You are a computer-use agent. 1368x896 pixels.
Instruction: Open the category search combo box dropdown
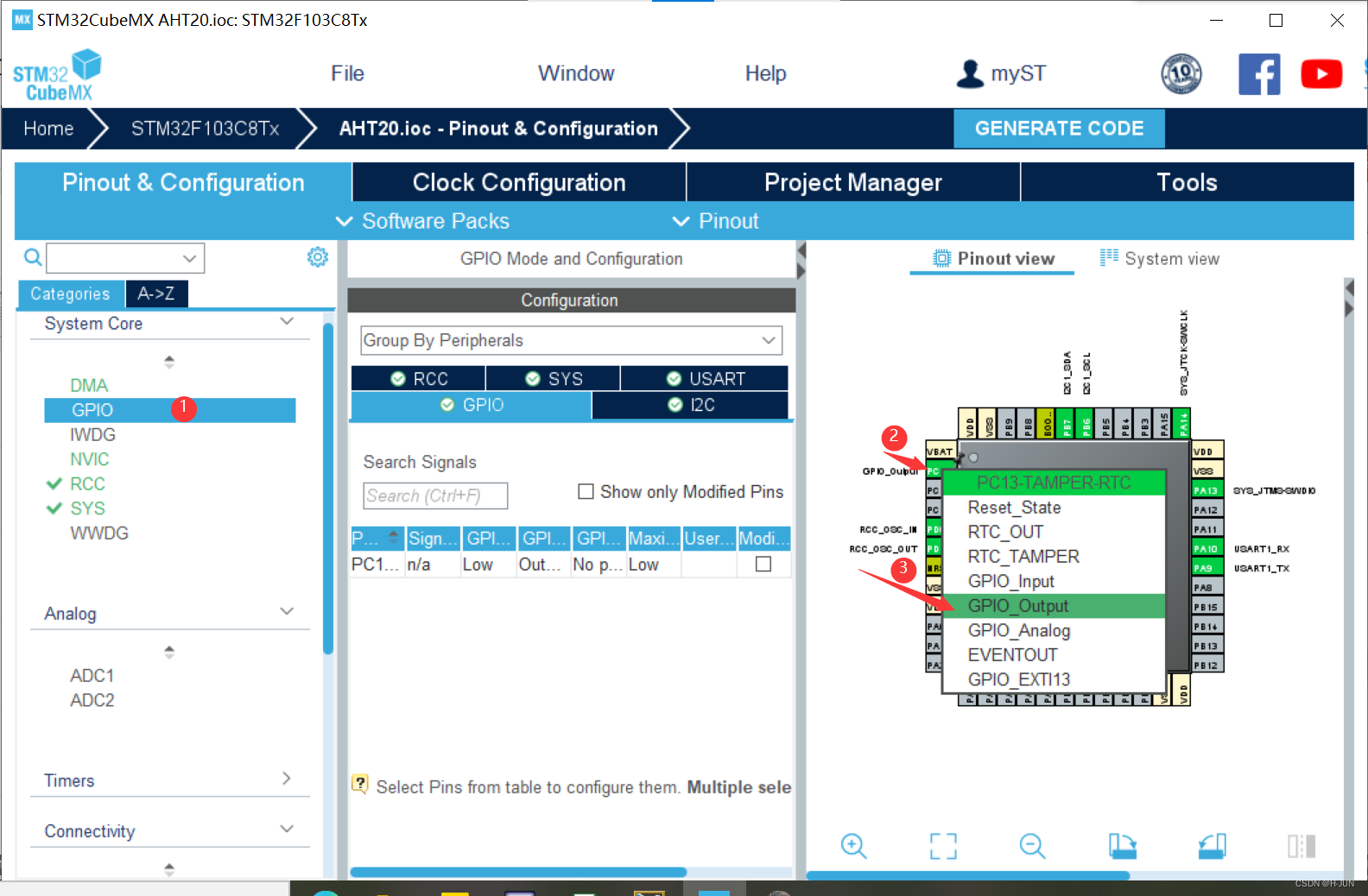click(189, 258)
